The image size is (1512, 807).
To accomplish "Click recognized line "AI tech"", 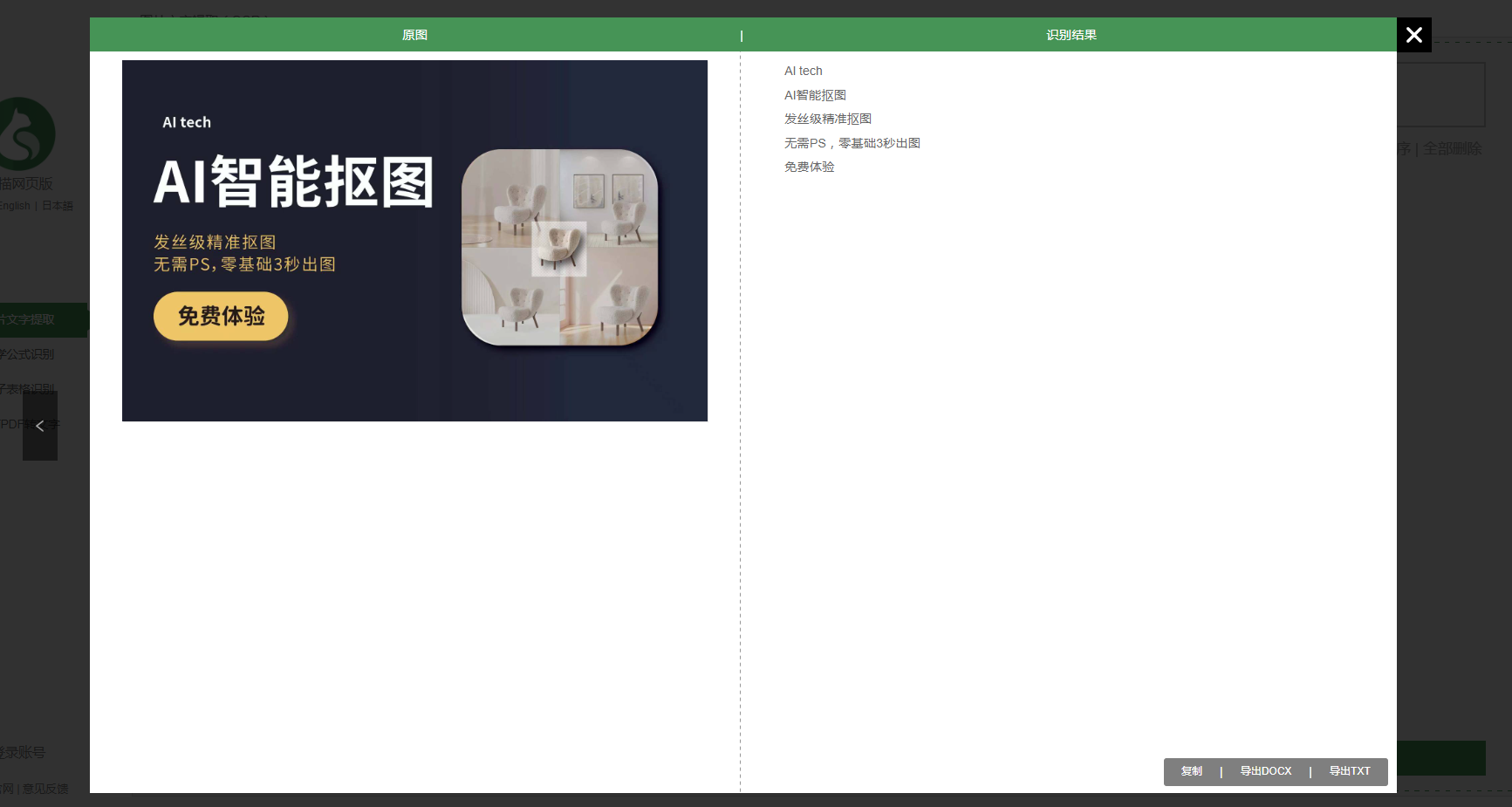I will coord(804,71).
